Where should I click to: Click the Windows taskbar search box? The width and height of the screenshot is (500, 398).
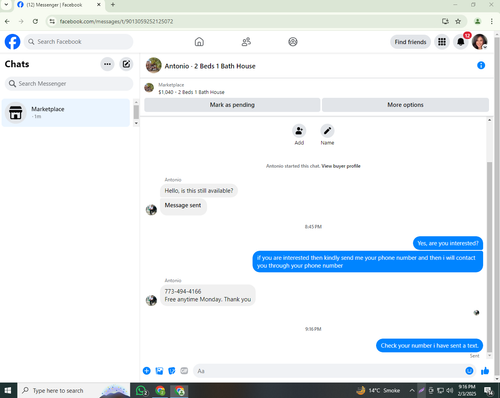point(73,390)
